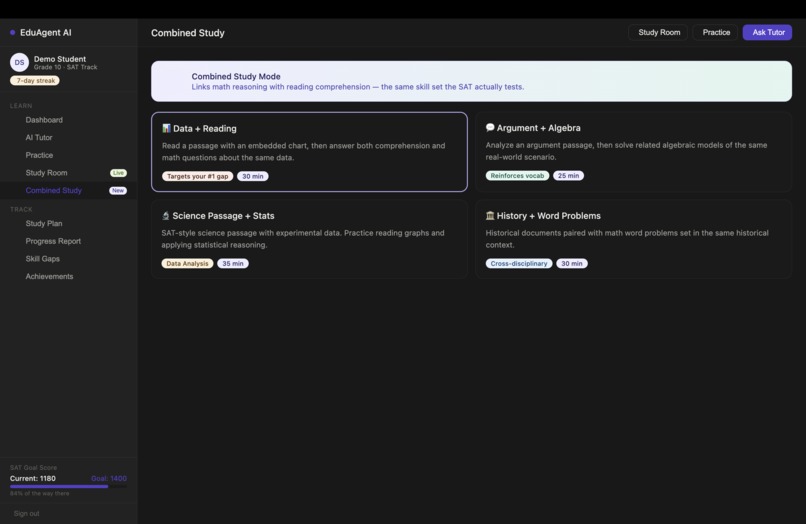Open the Science Passage + Stats card
The image size is (806, 524).
(309, 239)
